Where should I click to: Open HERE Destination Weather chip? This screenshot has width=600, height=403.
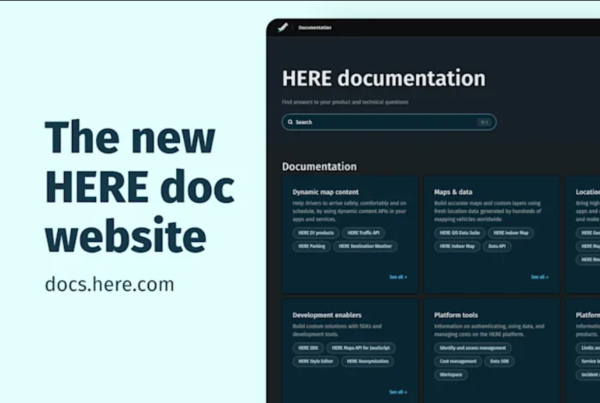tap(365, 246)
